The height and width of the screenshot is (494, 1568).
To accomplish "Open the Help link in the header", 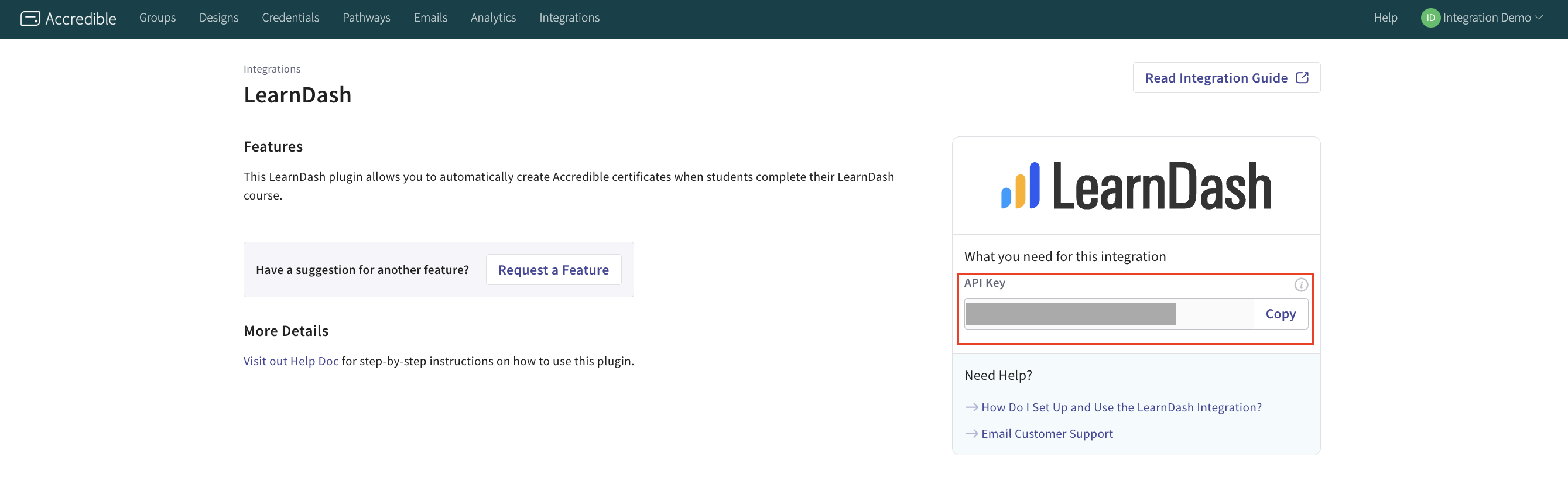I will tap(1385, 18).
